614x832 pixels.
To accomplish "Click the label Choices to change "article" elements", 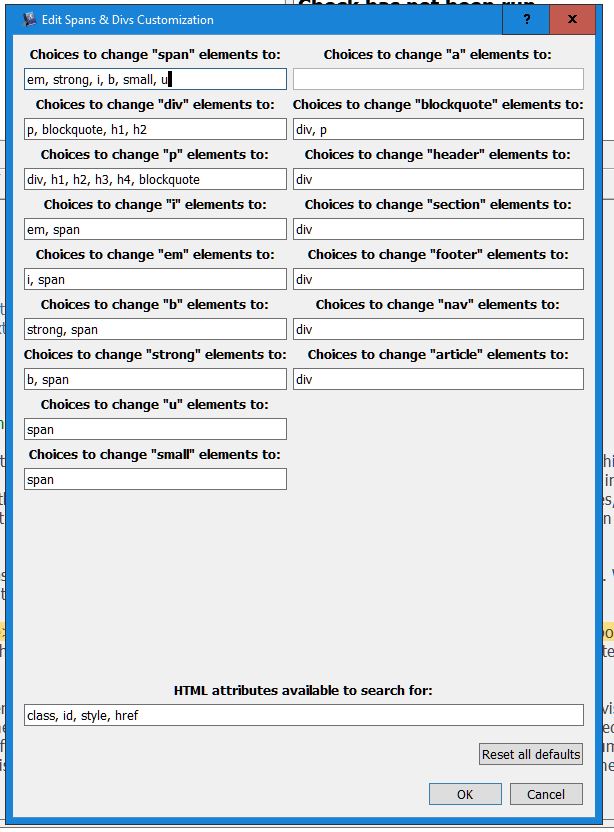I will [438, 354].
